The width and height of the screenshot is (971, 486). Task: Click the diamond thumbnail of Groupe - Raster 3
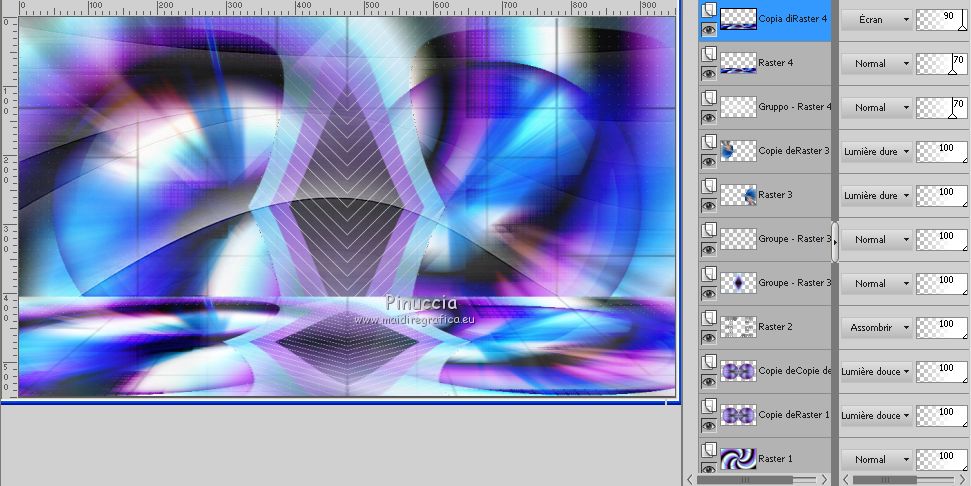pos(738,283)
